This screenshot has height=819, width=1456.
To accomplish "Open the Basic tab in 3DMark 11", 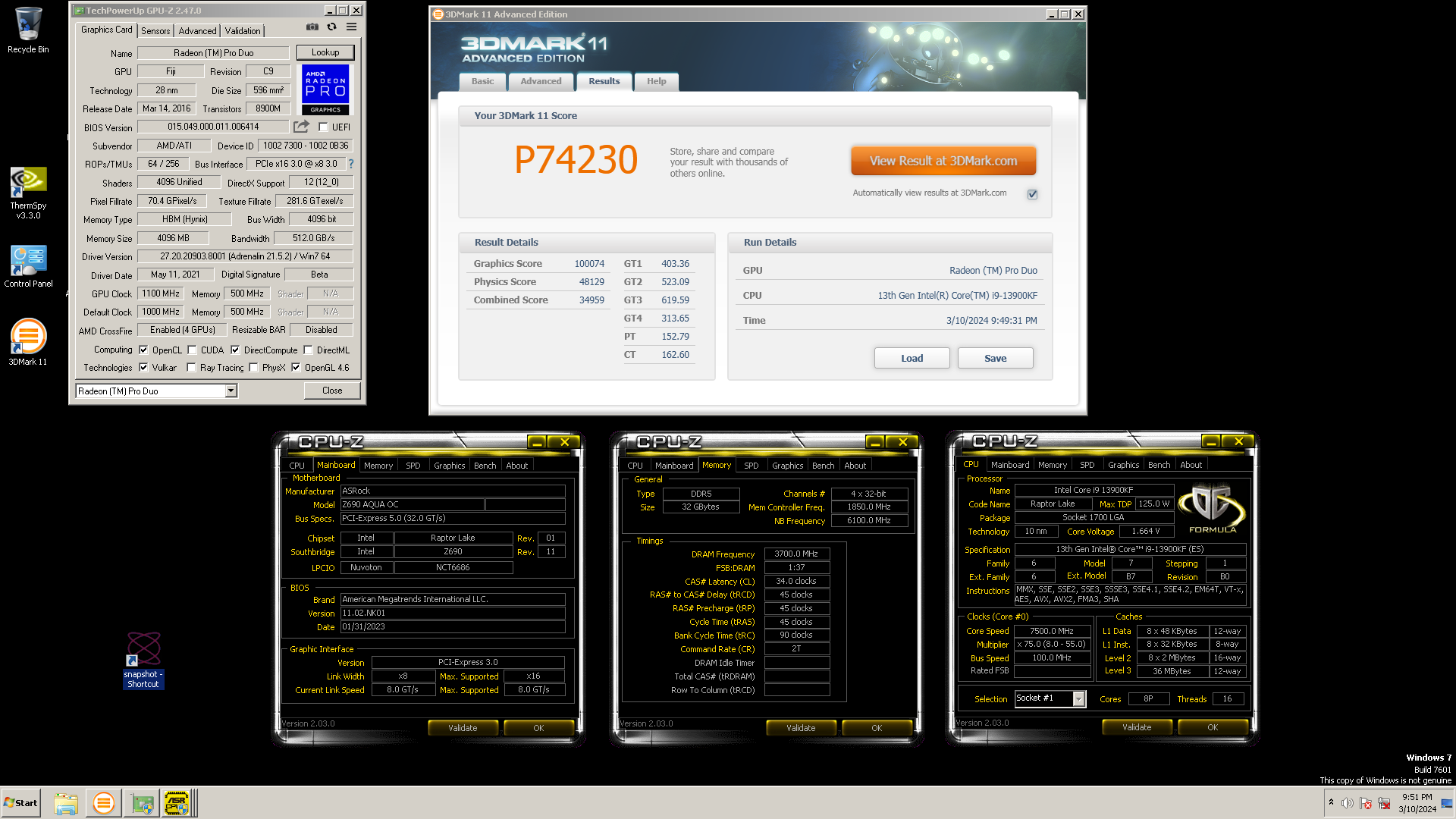I will (x=482, y=81).
